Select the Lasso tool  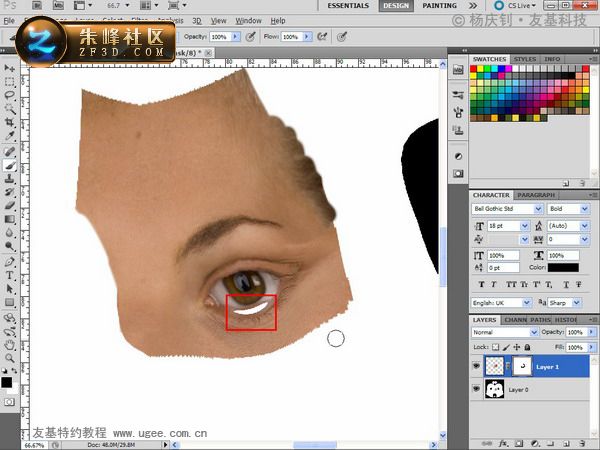(10, 95)
